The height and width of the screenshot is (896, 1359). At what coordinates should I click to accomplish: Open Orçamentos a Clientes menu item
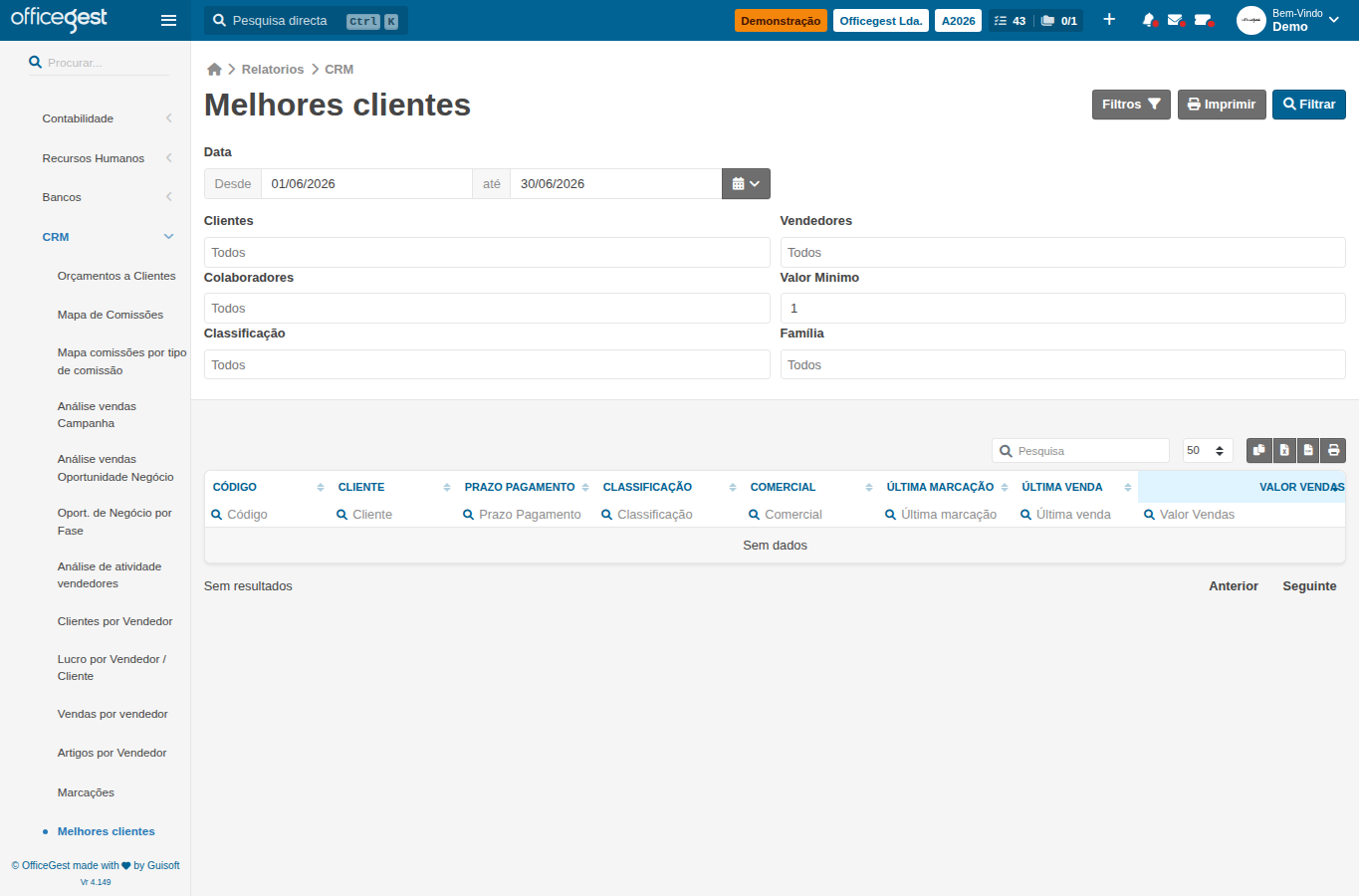[116, 276]
